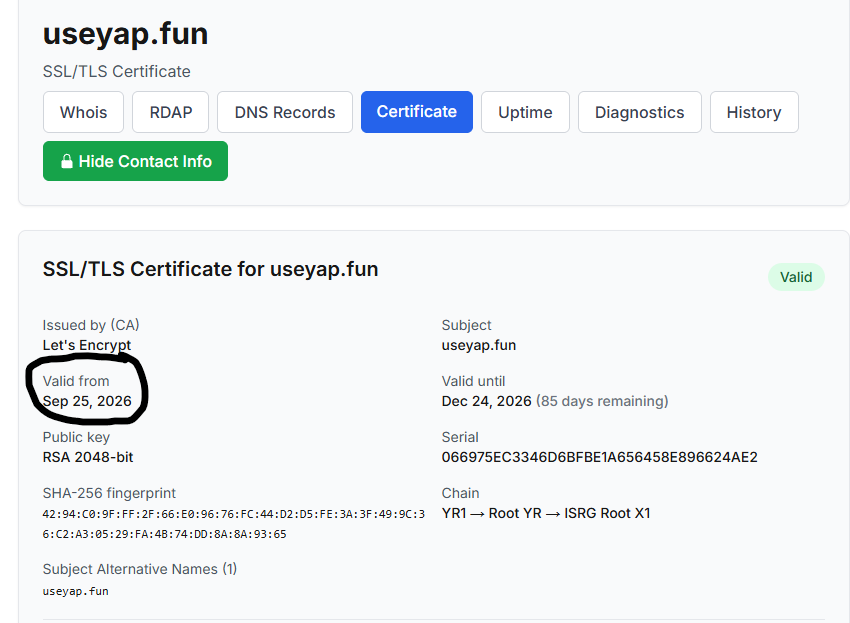The width and height of the screenshot is (850, 623).
Task: Click the Valid until label
Action: (473, 381)
